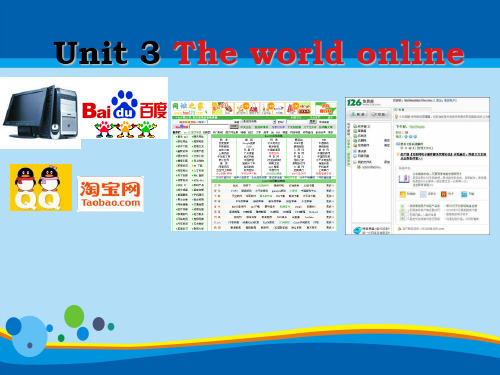Image resolution: width=500 pixels, height=375 pixels.
Task: Select the QQ penguins logo
Action: (x=41, y=187)
